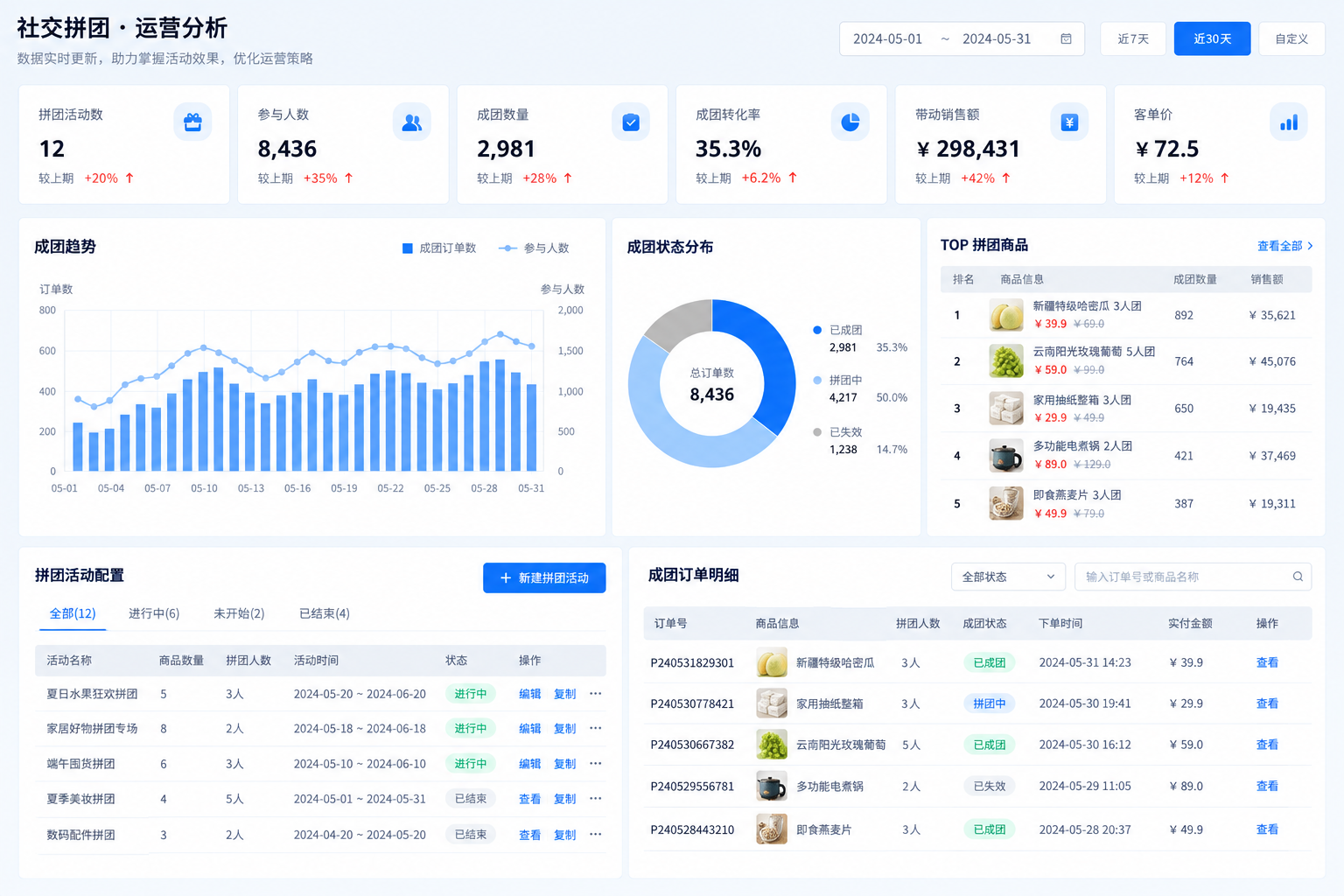Click the gift icon on 拼团活动数 card
The image size is (1344, 896).
[192, 122]
